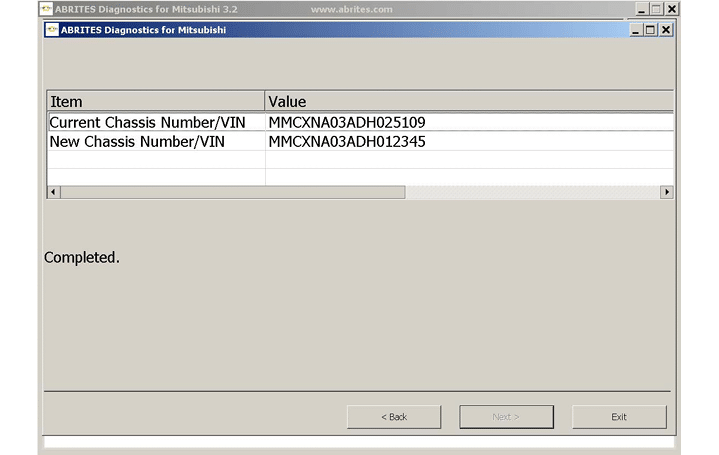Exit the wizard with the Exit button

pyautogui.click(x=619, y=417)
